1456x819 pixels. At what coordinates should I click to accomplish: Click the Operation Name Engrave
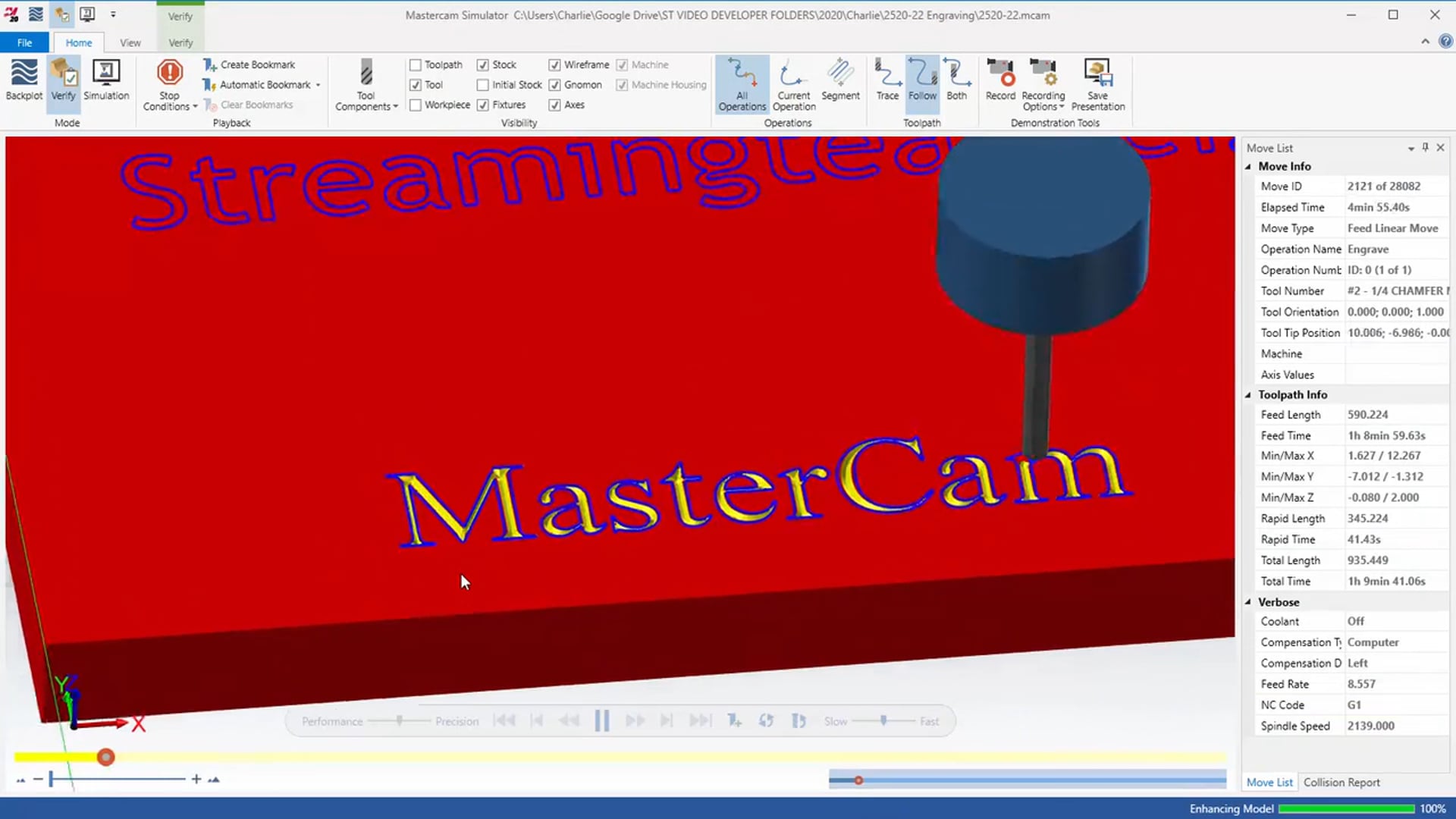pos(1368,249)
